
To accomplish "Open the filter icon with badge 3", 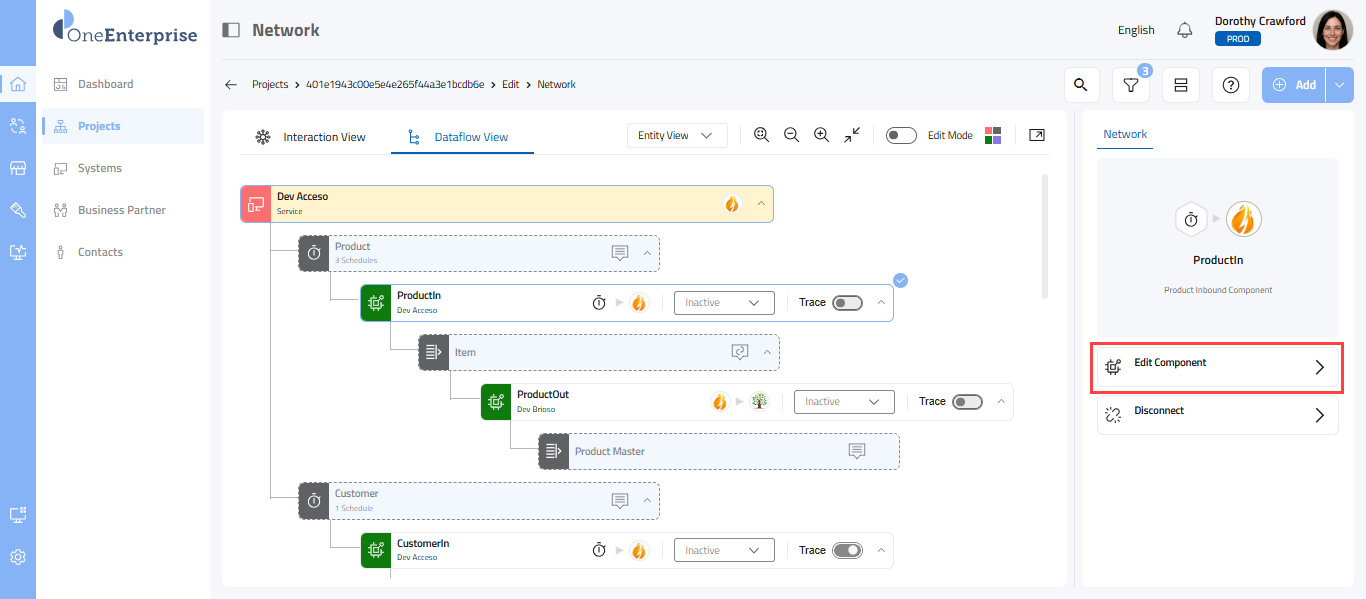I will point(1131,85).
